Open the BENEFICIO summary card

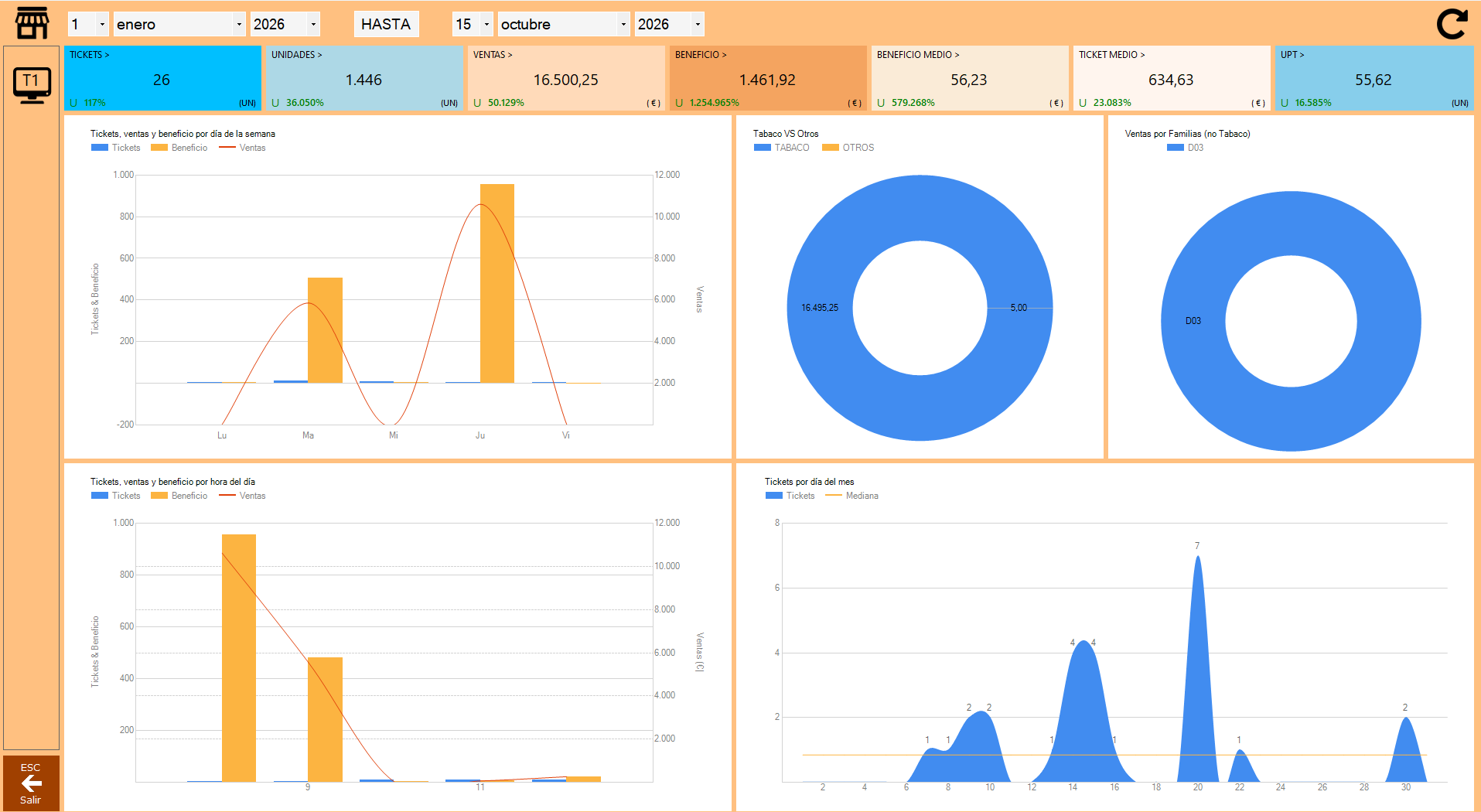tap(768, 78)
